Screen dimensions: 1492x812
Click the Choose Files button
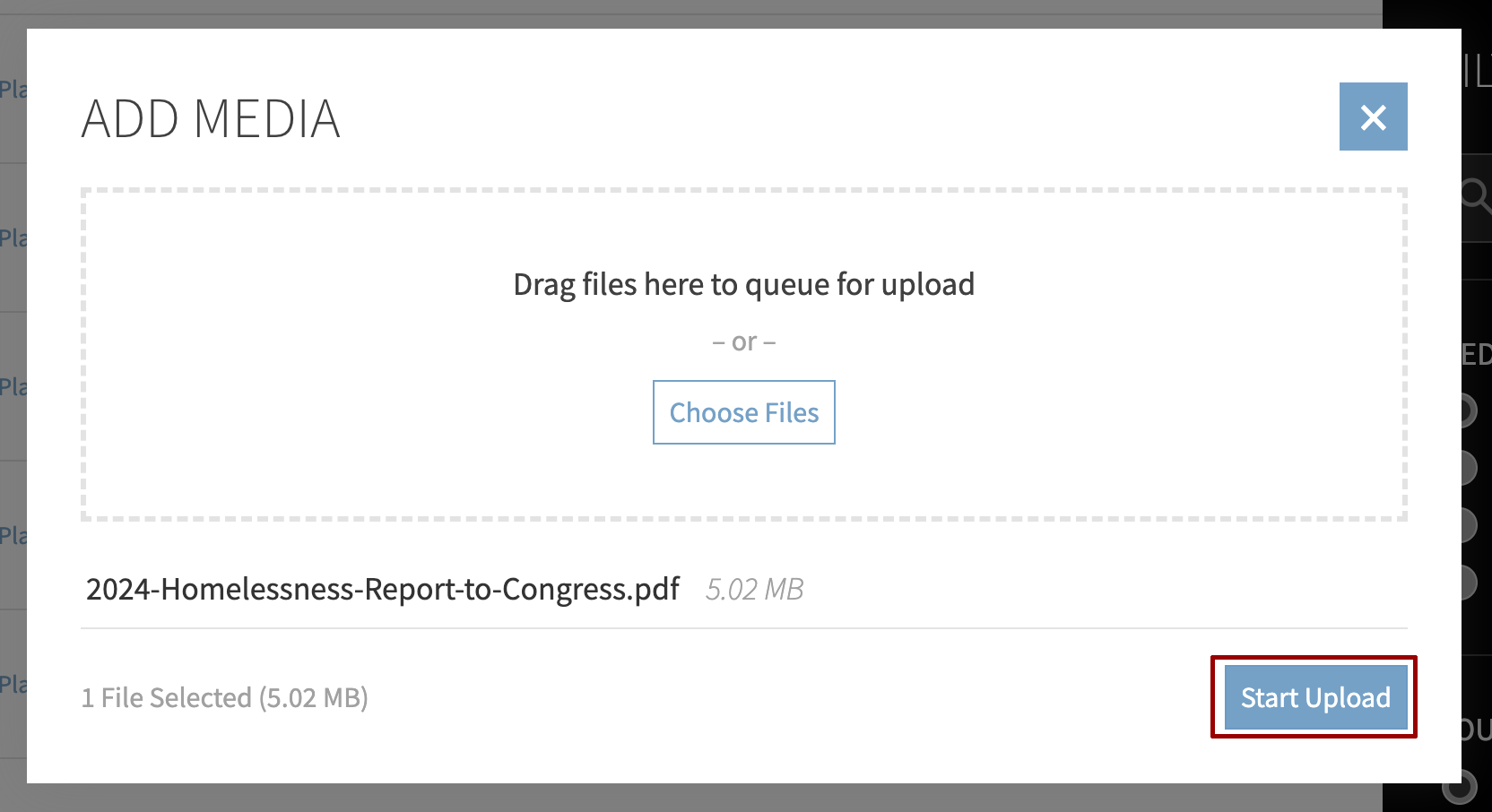[x=743, y=412]
